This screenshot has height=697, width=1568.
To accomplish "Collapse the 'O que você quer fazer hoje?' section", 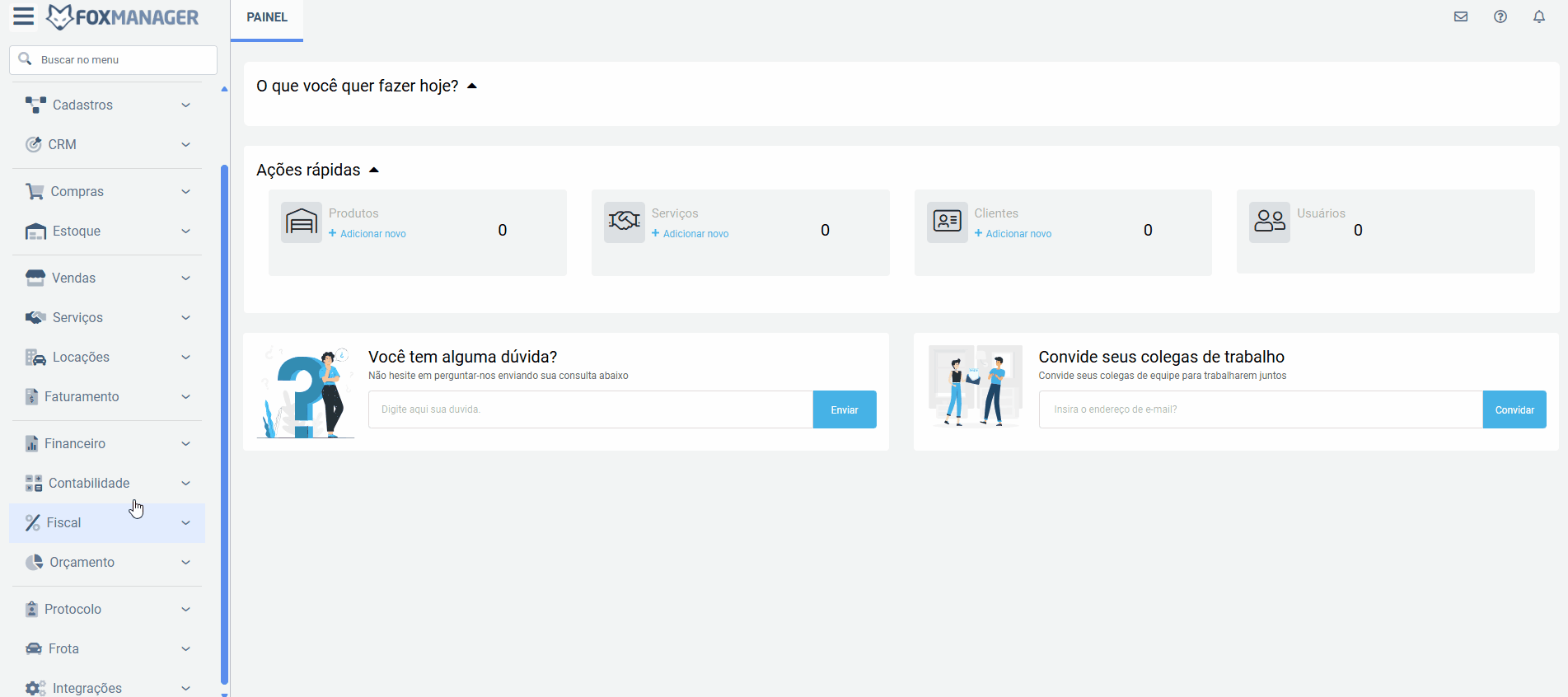I will click(472, 86).
